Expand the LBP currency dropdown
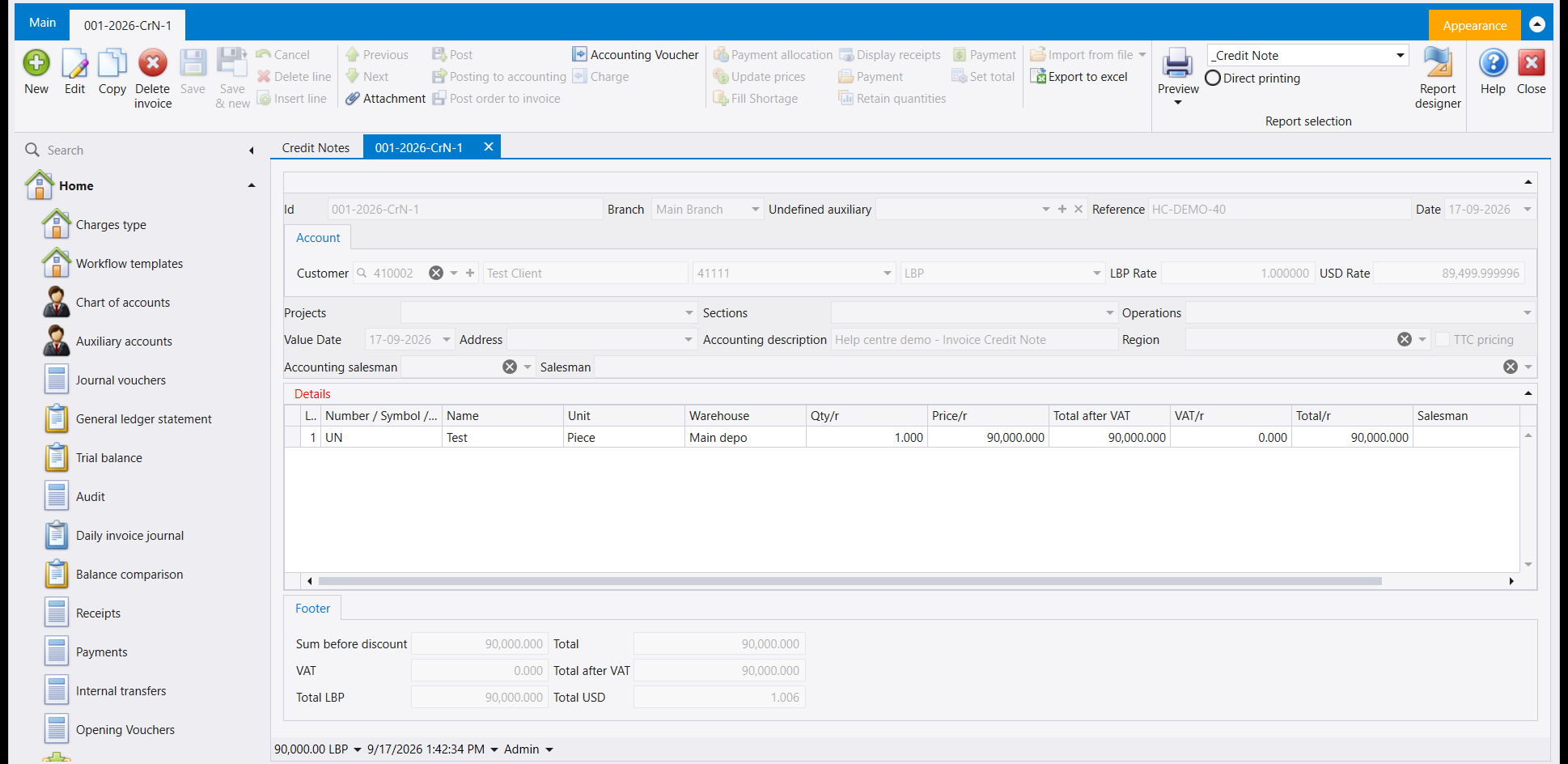 [1097, 274]
